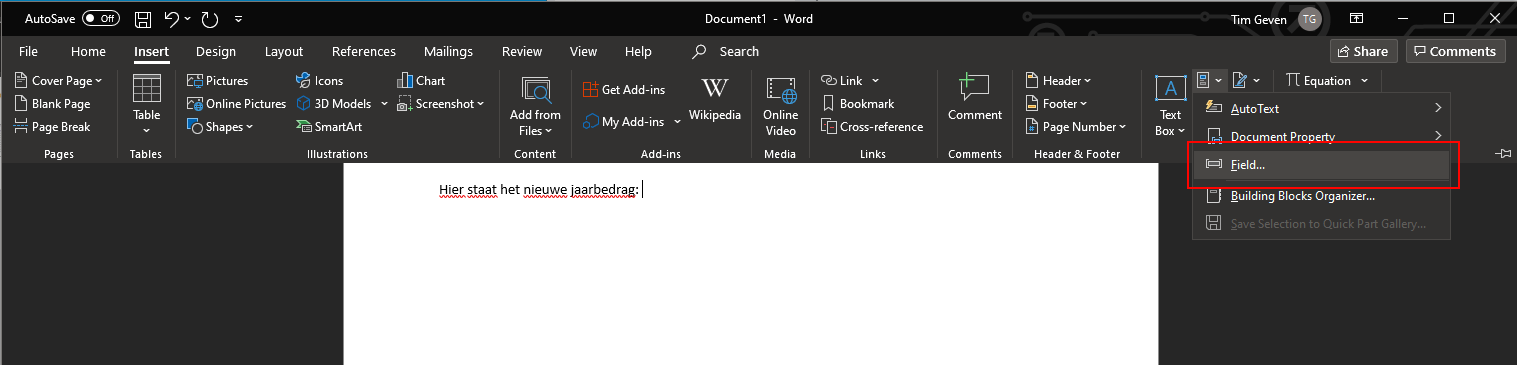Switch to the Review tab
This screenshot has width=1517, height=365.
522,52
